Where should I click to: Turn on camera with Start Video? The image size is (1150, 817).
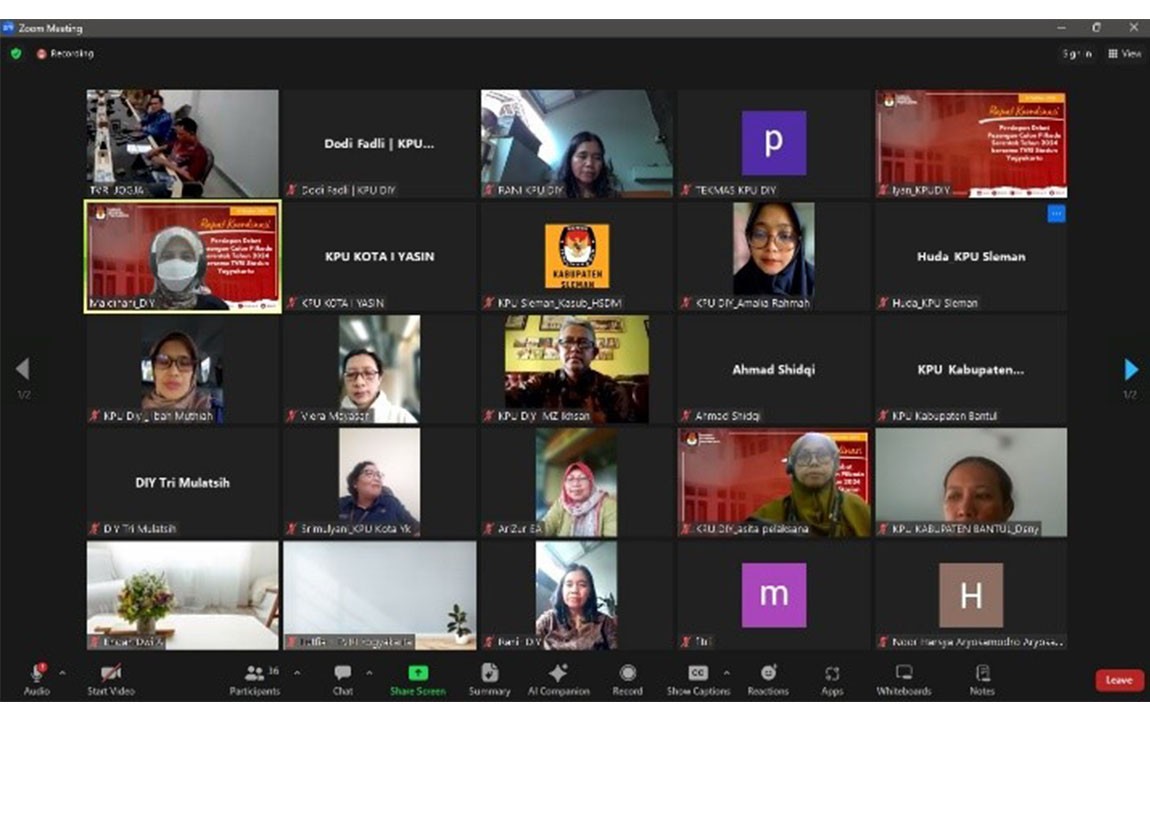point(110,679)
